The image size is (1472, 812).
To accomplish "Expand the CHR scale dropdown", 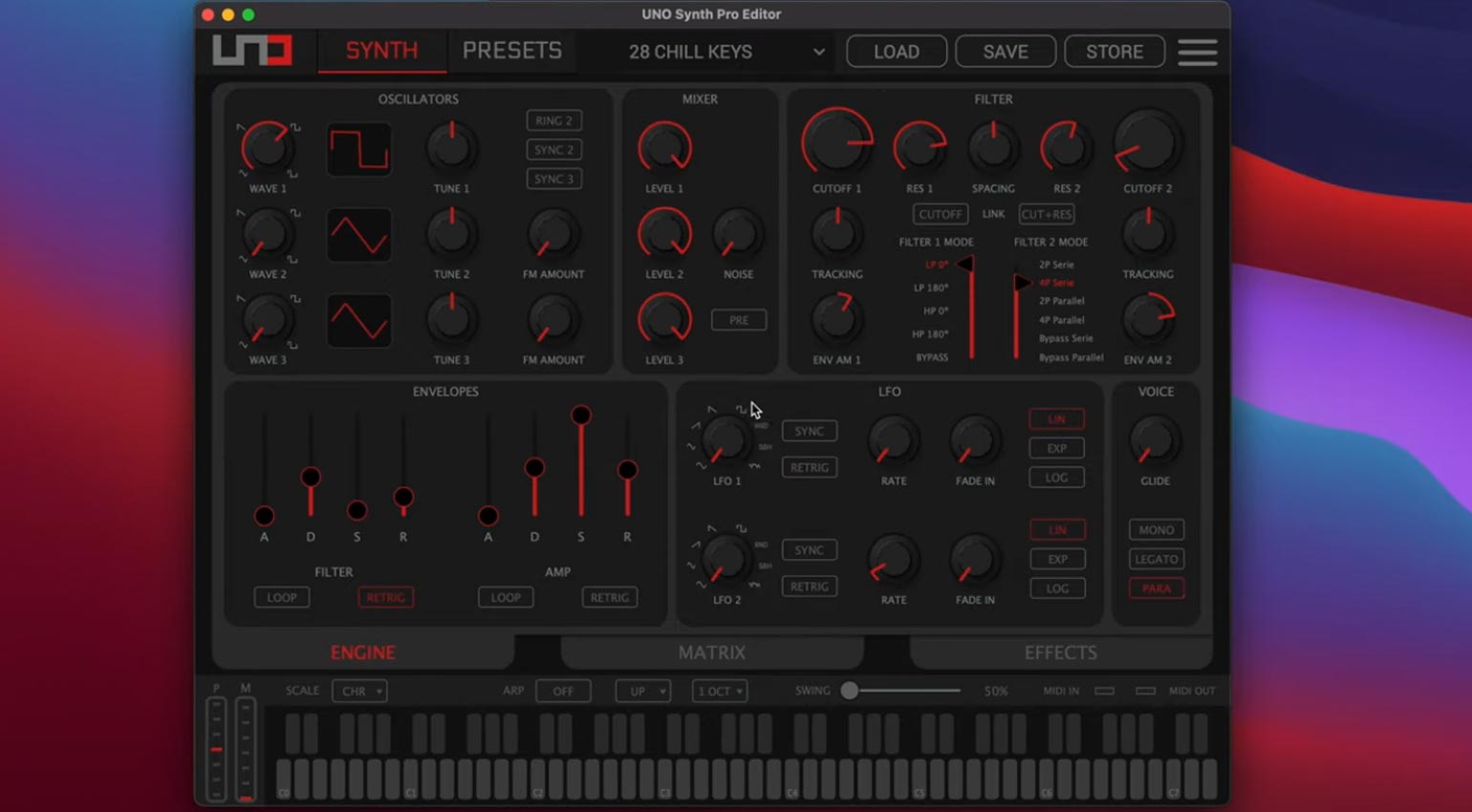I will [359, 691].
